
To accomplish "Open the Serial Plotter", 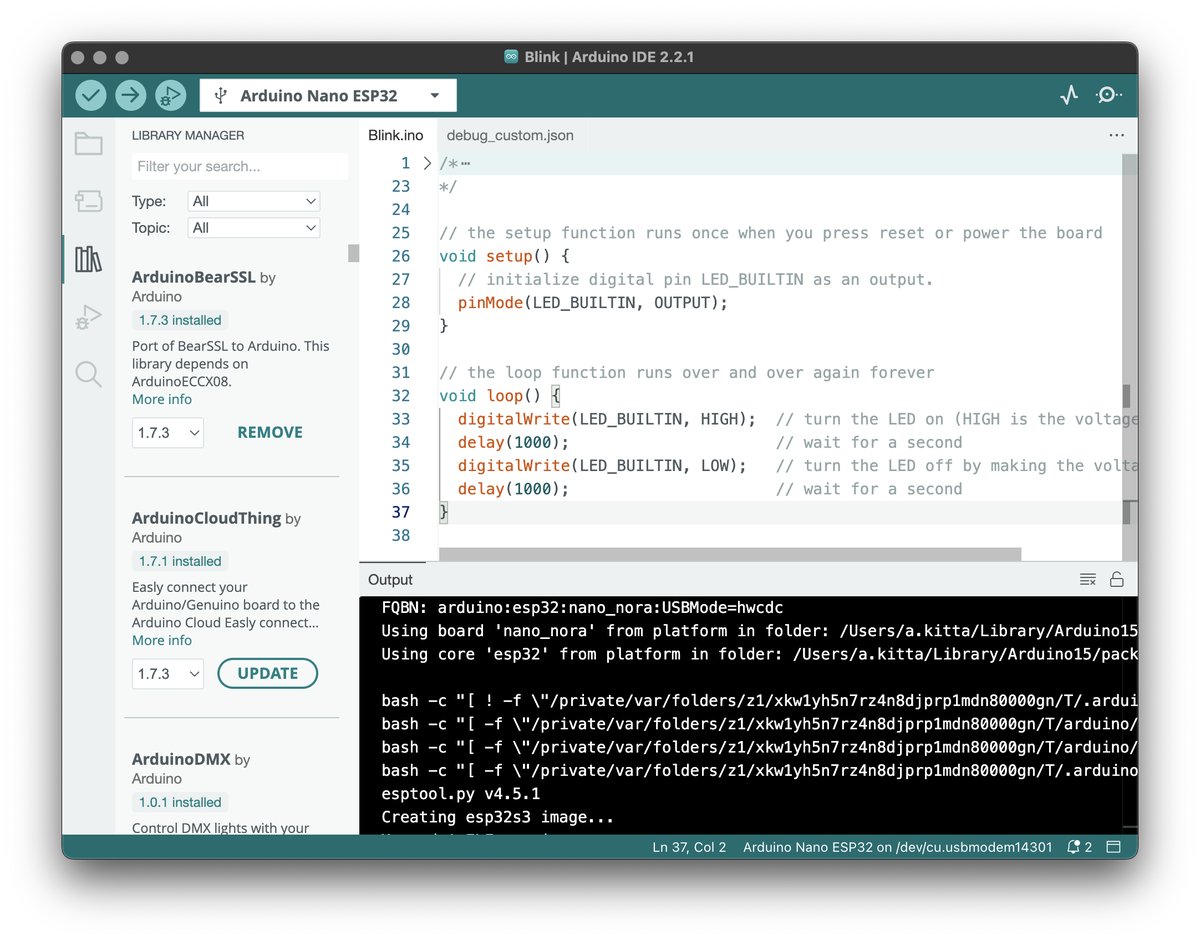I will (x=1068, y=94).
